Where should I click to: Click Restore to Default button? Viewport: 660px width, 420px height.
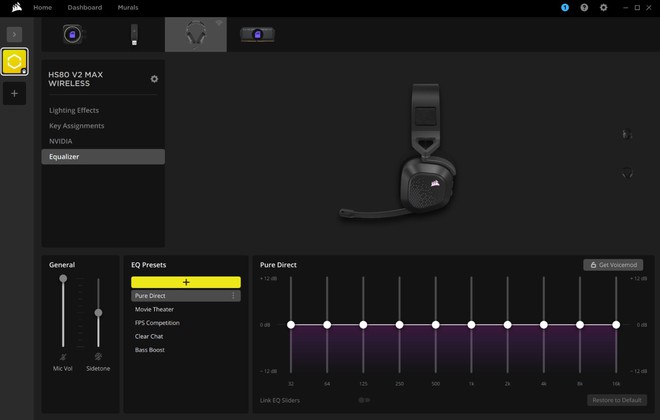tap(617, 400)
